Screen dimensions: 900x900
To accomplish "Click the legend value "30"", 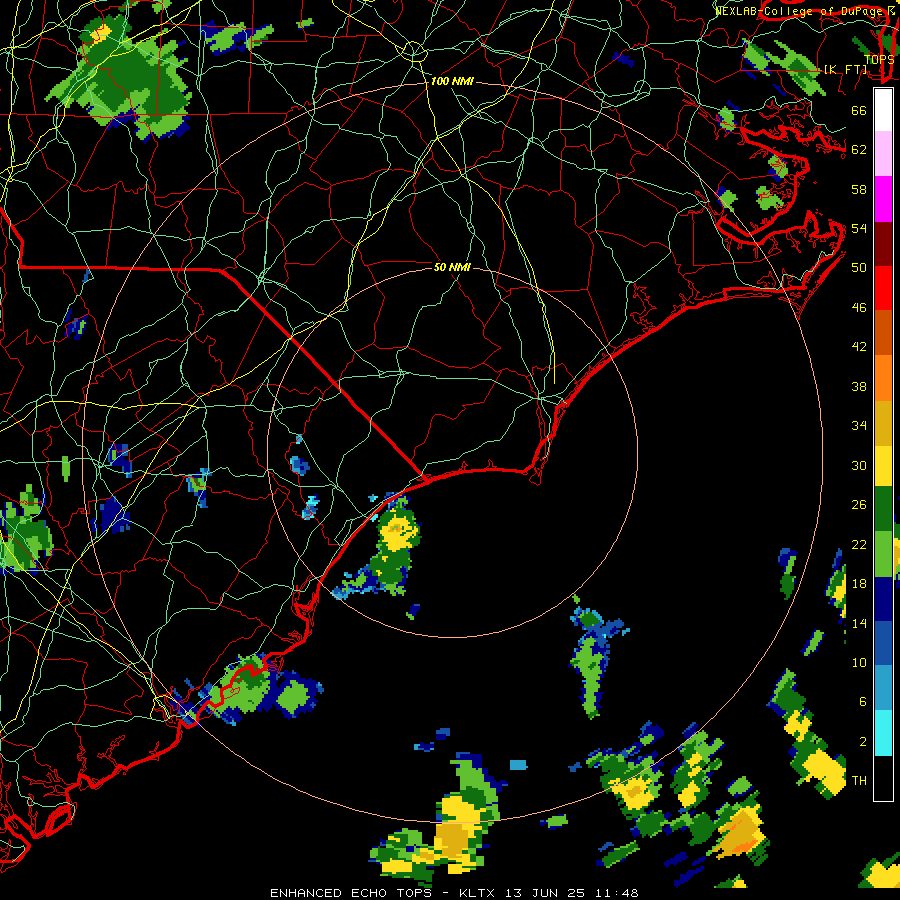I will [x=859, y=465].
